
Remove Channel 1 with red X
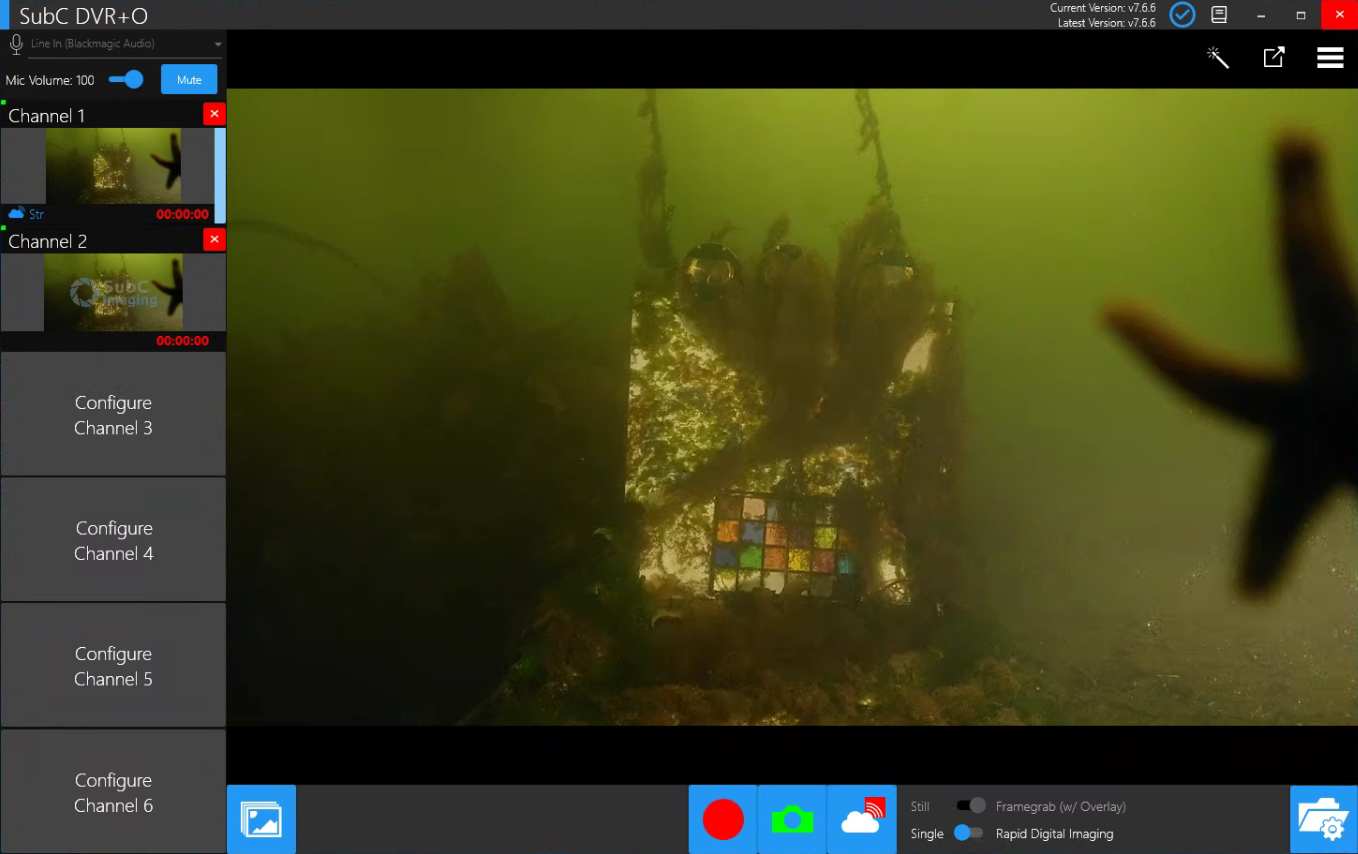(214, 114)
